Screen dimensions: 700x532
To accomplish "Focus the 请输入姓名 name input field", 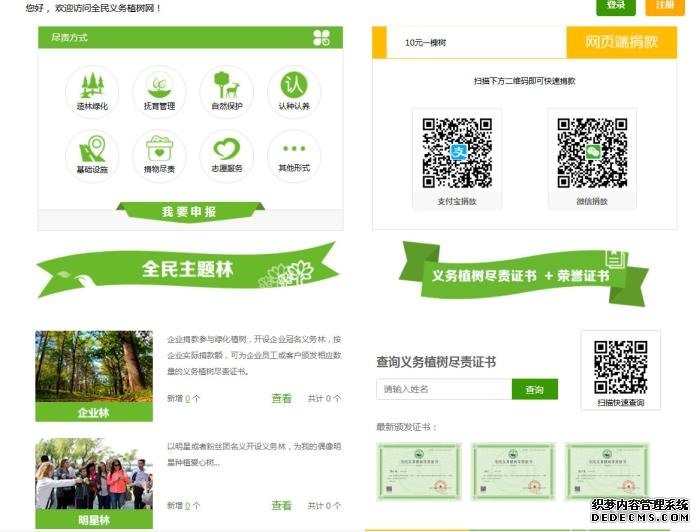I will pos(444,389).
